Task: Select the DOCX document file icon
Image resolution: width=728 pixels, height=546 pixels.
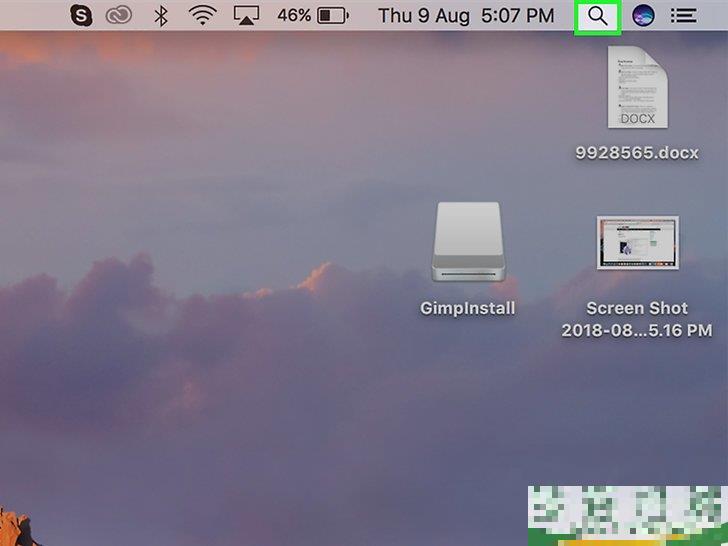Action: pos(637,88)
